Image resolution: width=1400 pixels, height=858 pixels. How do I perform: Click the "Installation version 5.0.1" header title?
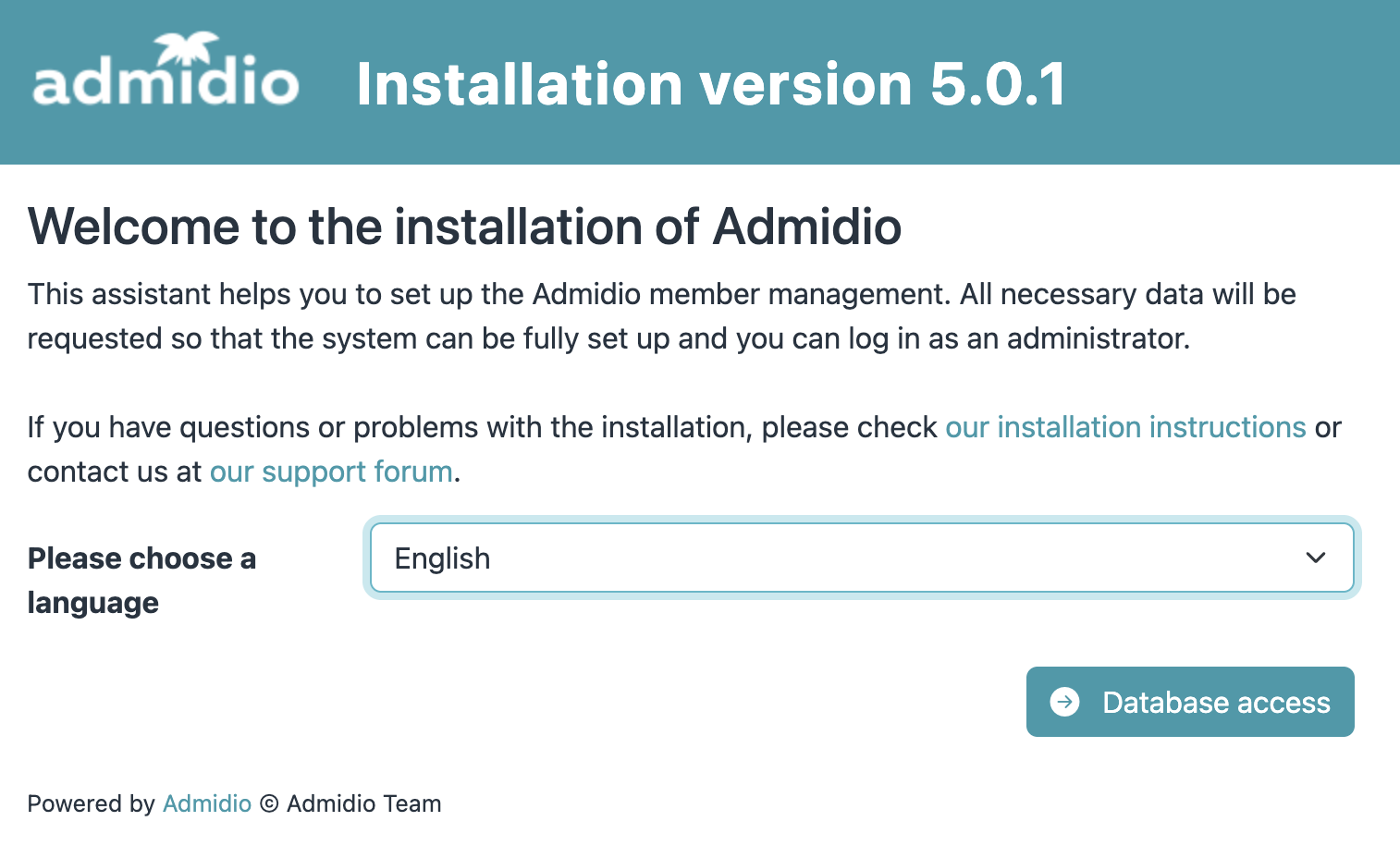click(710, 84)
